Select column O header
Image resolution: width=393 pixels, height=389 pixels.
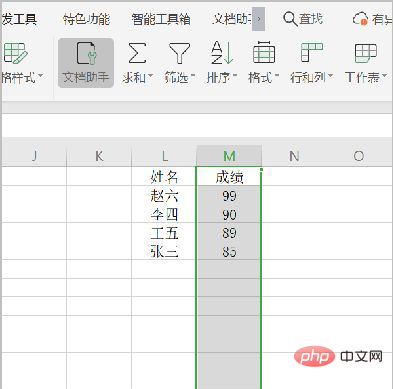click(359, 156)
